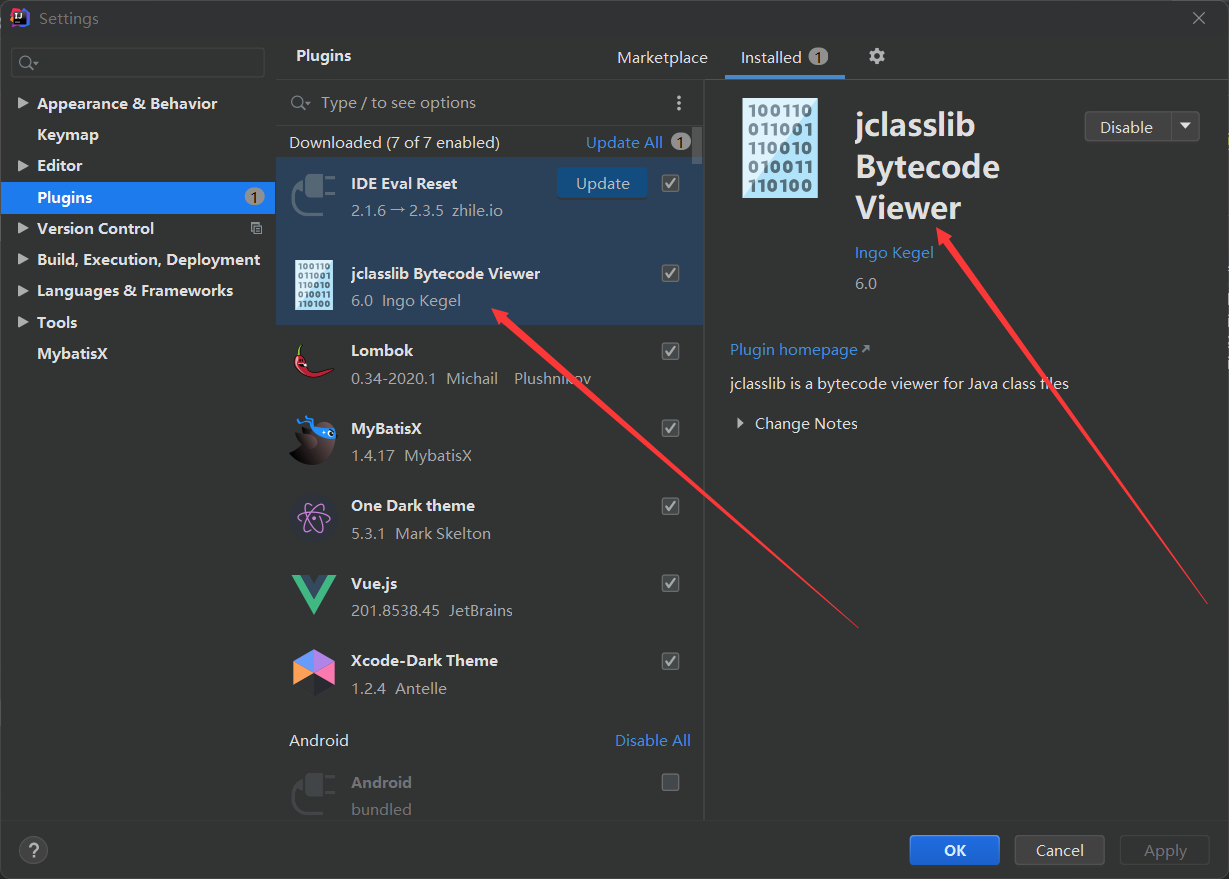Image resolution: width=1229 pixels, height=879 pixels.
Task: Click the jclasslib binary icon in the list
Action: 314,285
